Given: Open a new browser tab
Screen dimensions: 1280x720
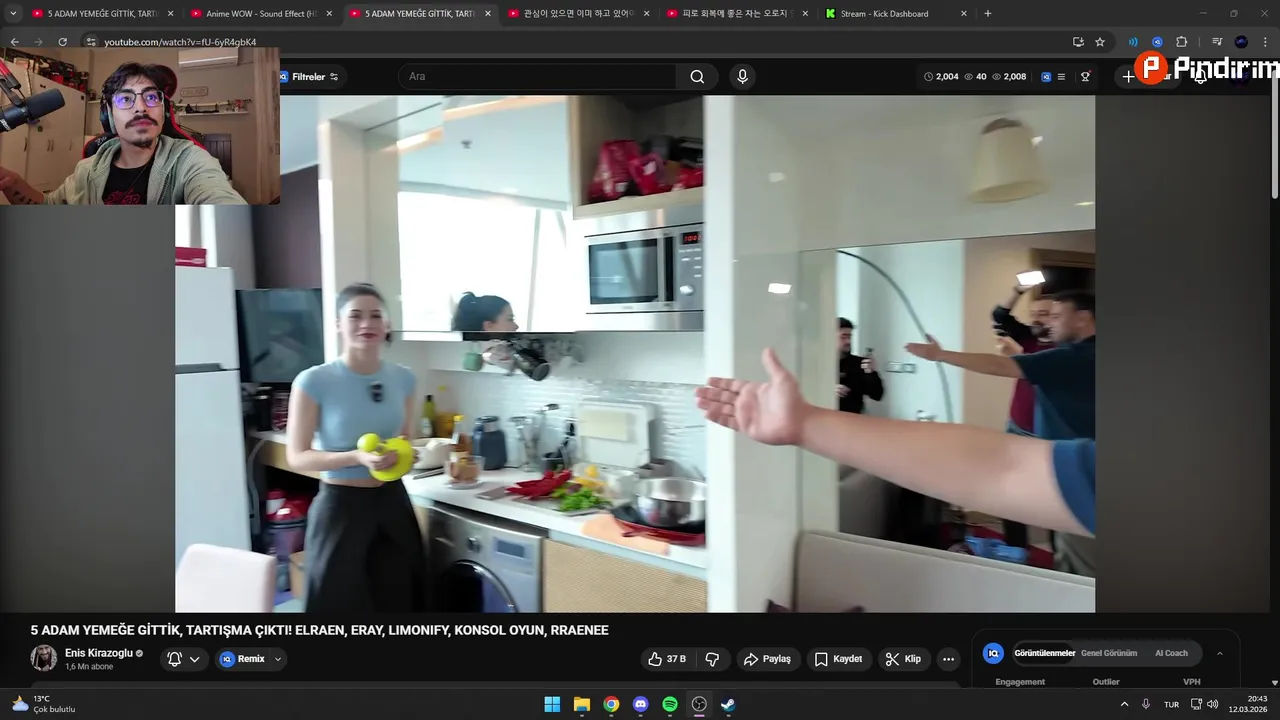Looking at the screenshot, I should pos(988,14).
